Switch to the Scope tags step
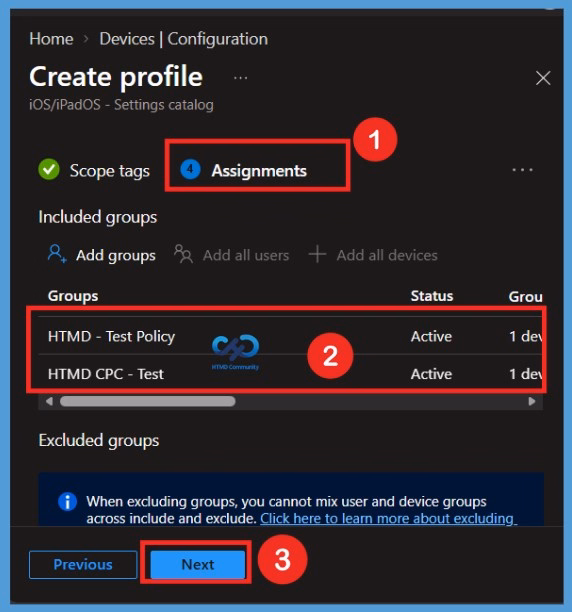 (x=94, y=171)
